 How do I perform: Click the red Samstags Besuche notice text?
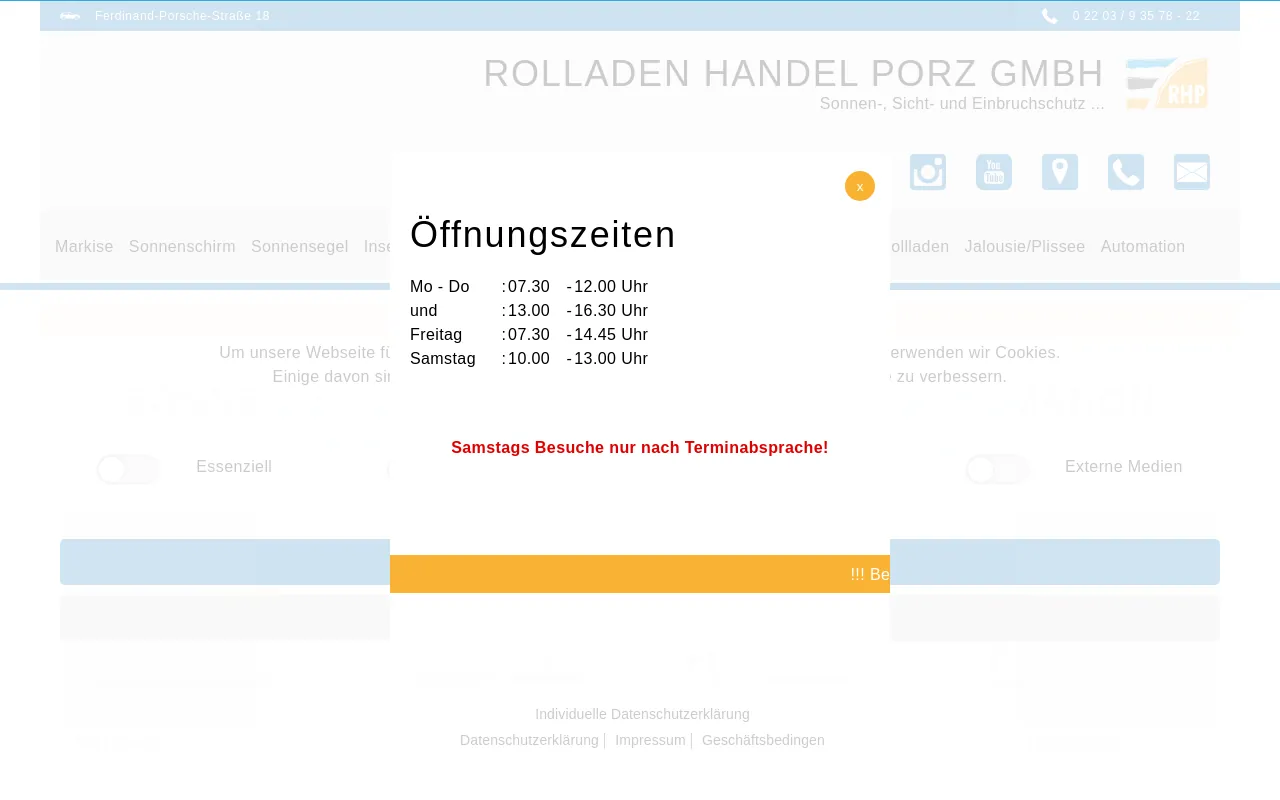[640, 448]
